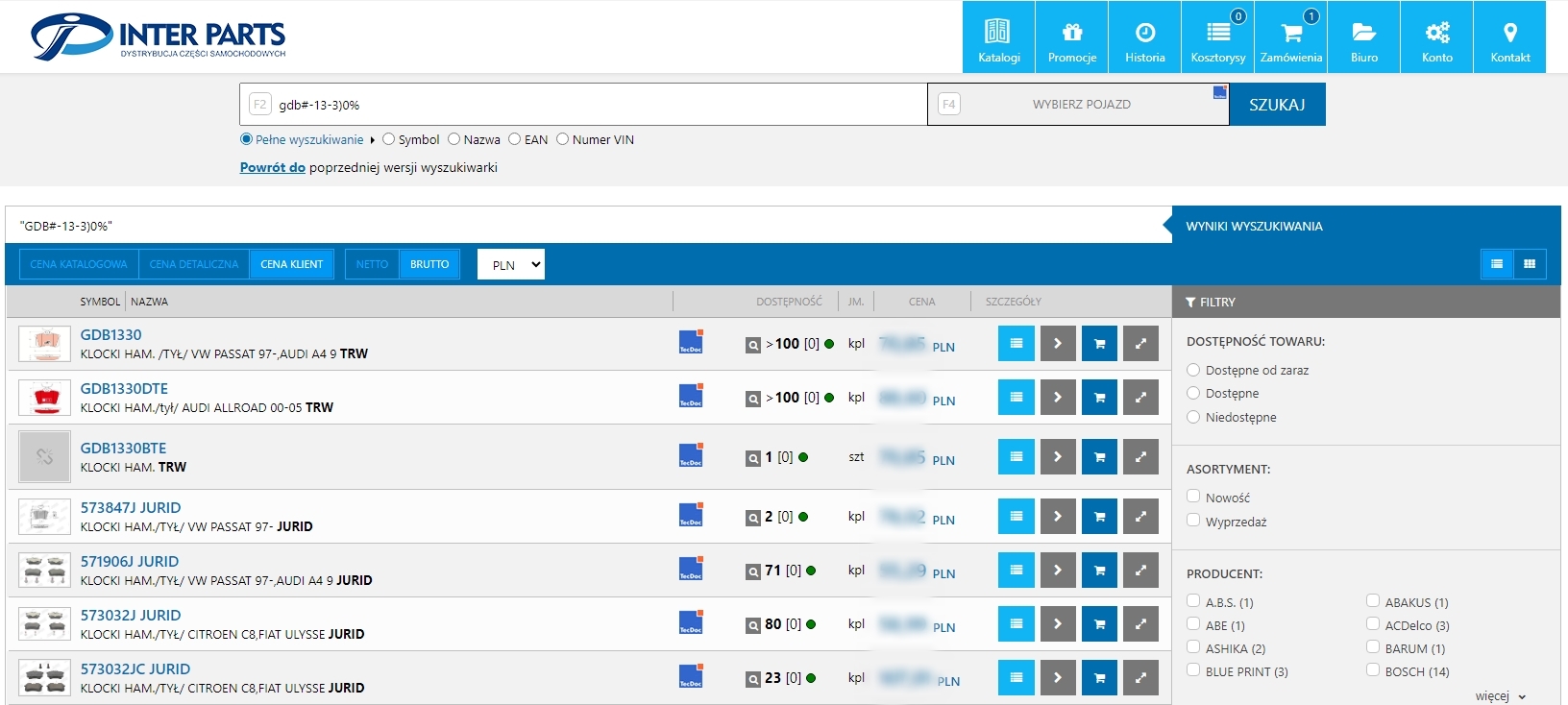Check the BOSCH (14) producer filter
Image resolution: width=1568 pixels, height=705 pixels.
(x=1373, y=670)
